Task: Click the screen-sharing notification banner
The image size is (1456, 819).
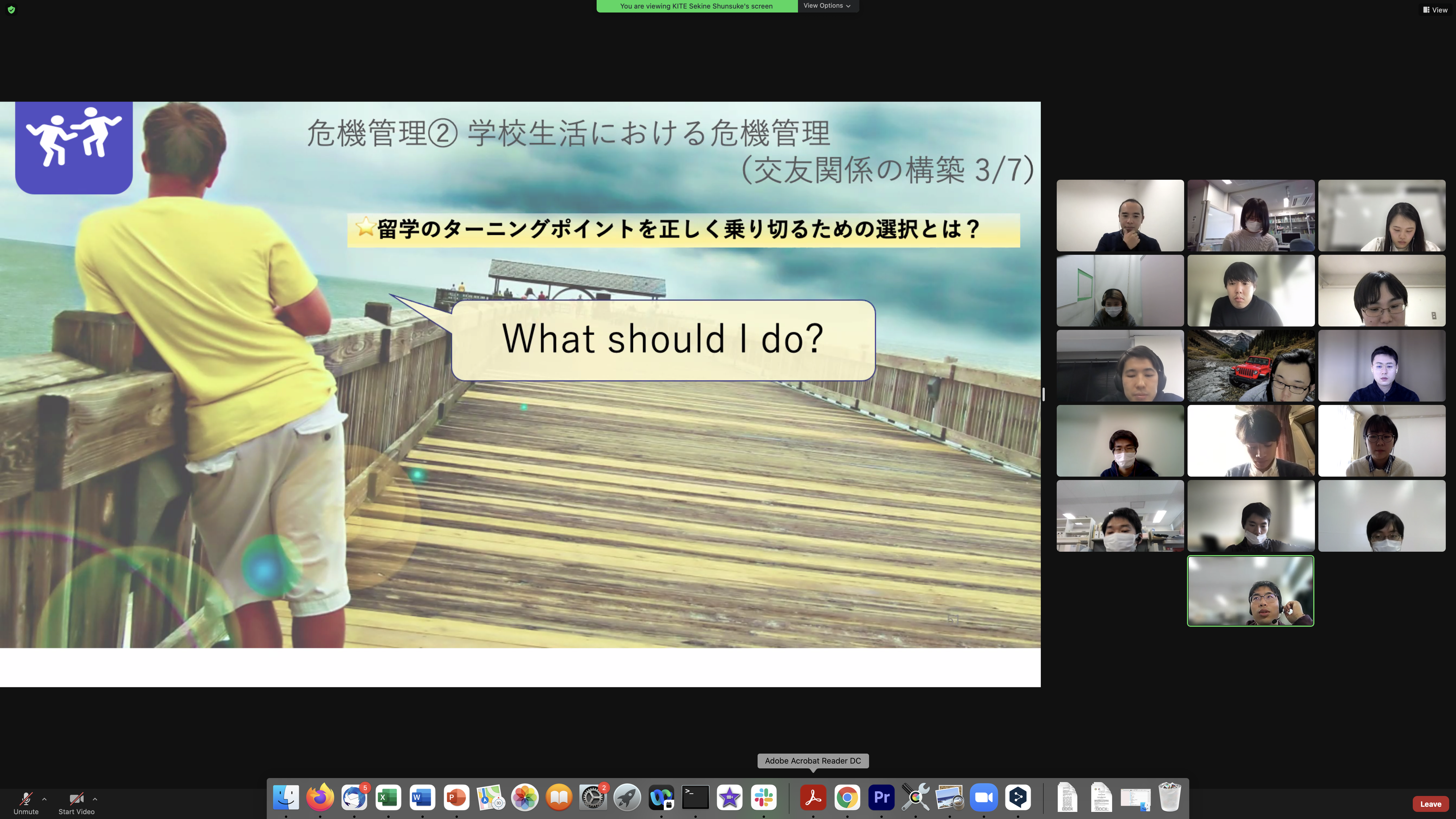Action: point(696,6)
